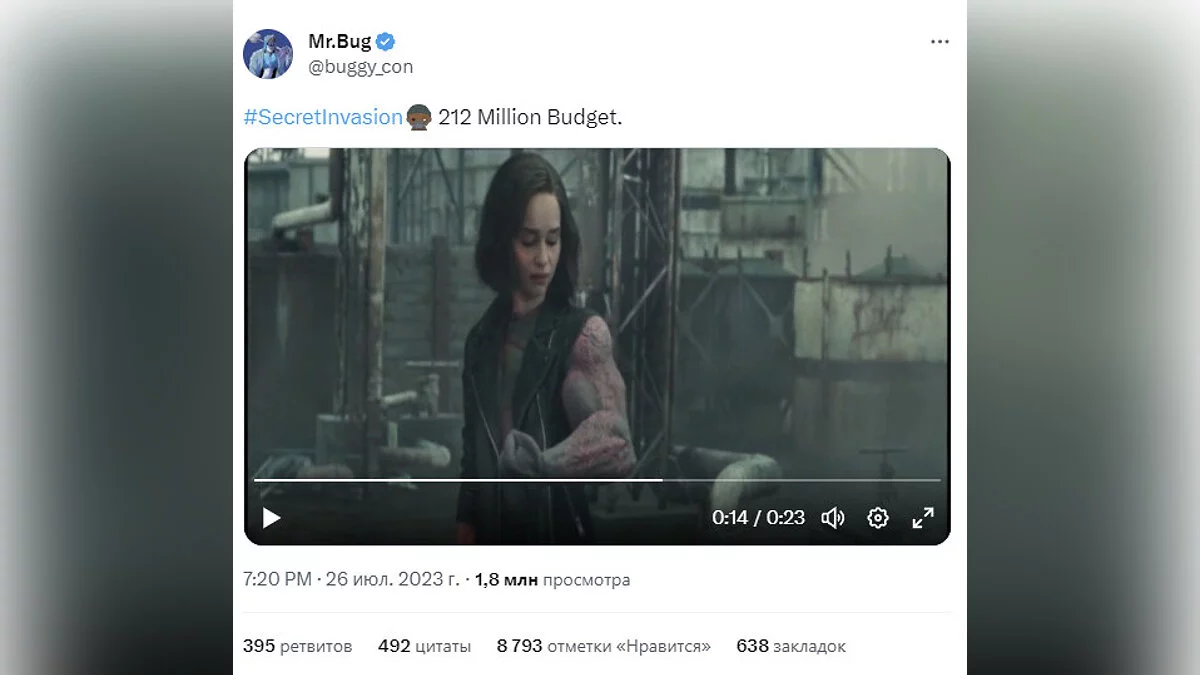The image size is (1200, 675).
Task: Open the #SecretInvasion hashtag
Action: coord(322,117)
